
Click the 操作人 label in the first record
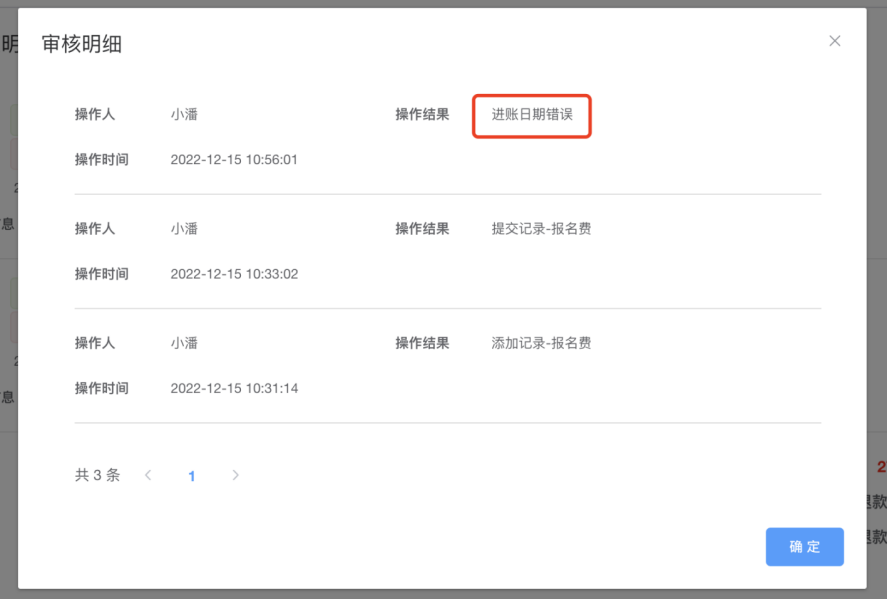point(95,115)
